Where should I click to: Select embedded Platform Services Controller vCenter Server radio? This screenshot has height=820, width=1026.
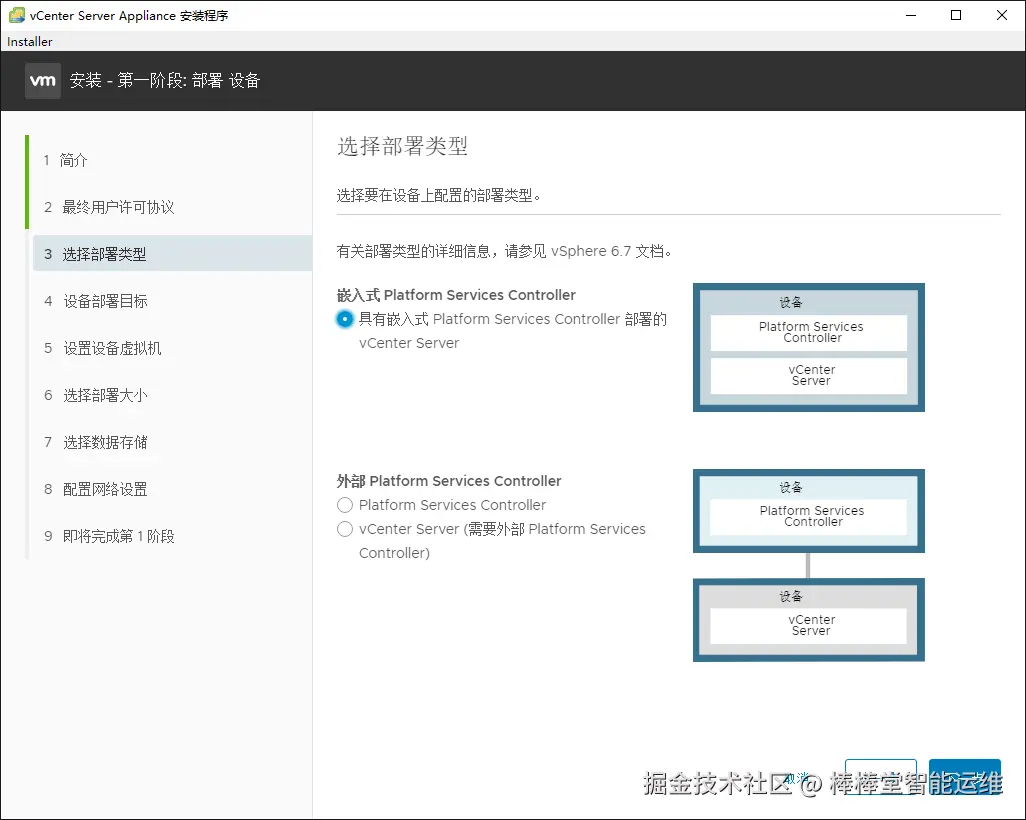pyautogui.click(x=345, y=319)
